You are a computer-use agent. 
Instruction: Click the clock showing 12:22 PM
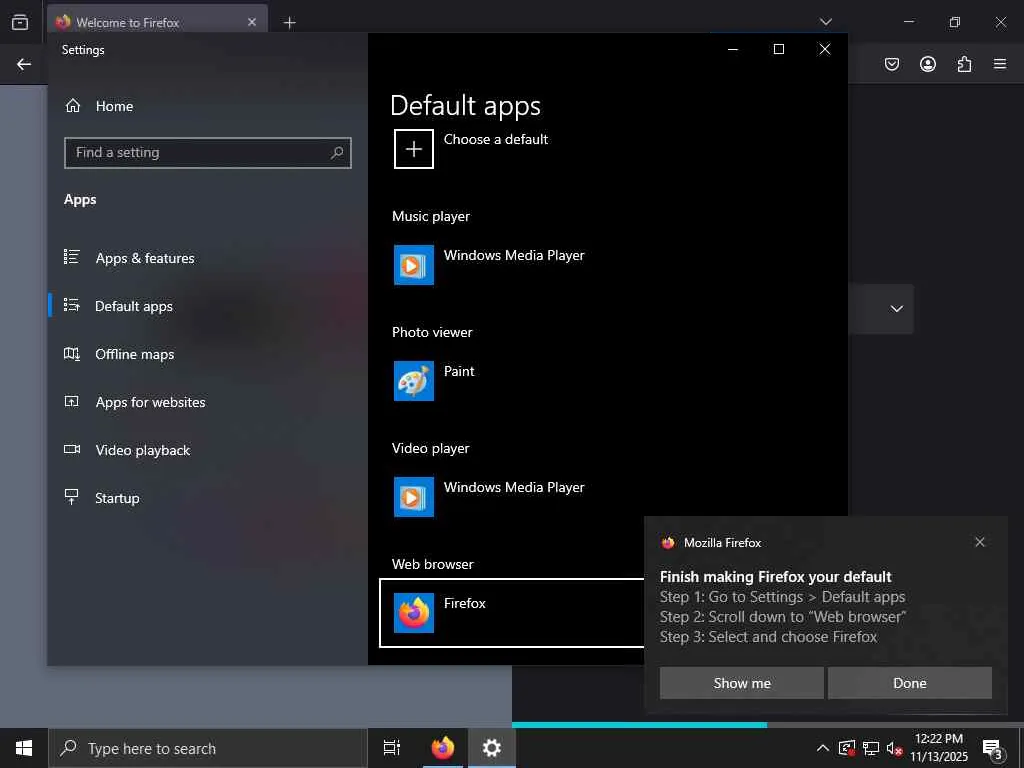[938, 739]
